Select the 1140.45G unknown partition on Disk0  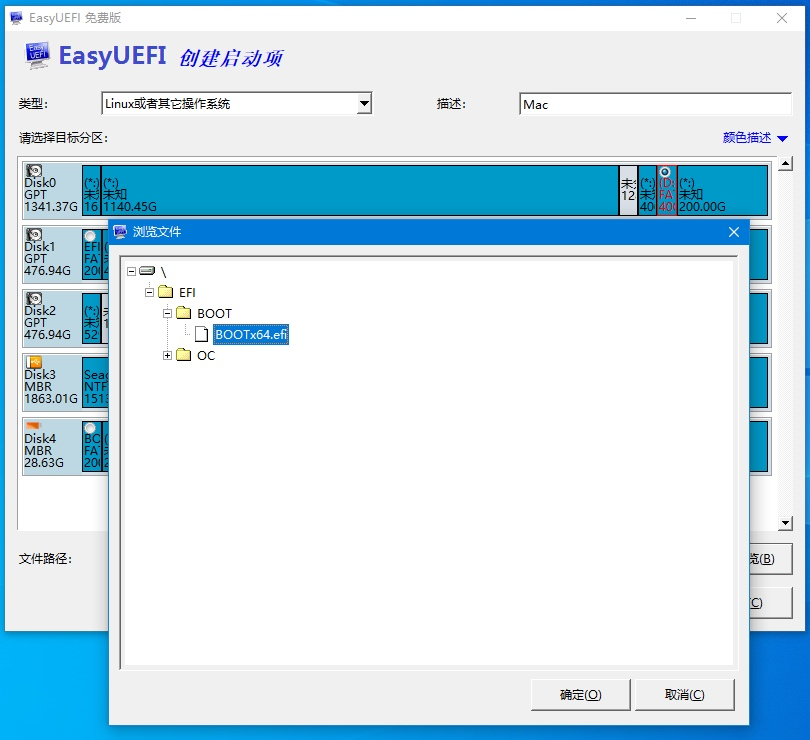pos(360,190)
